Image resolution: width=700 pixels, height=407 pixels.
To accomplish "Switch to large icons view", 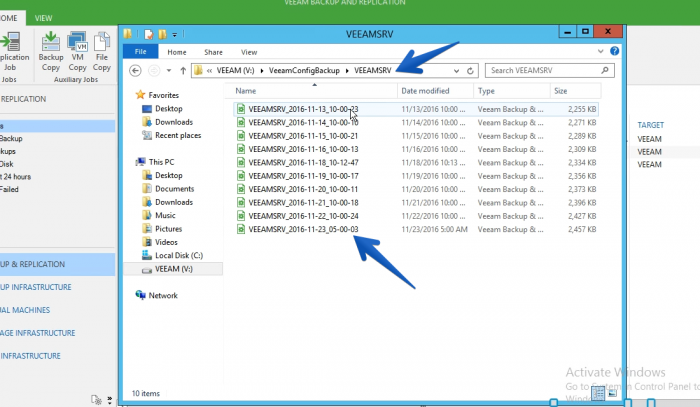I will click(612, 393).
